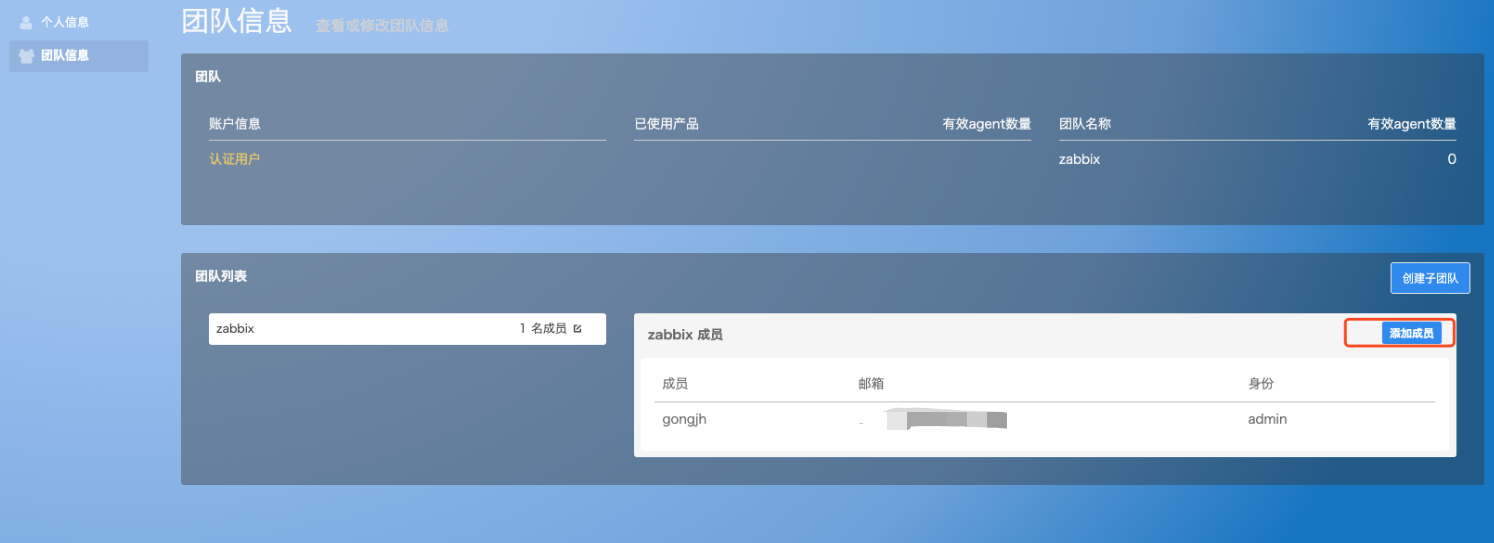Click the 1 名成员 count label
This screenshot has height=543, width=1494.
coord(543,328)
